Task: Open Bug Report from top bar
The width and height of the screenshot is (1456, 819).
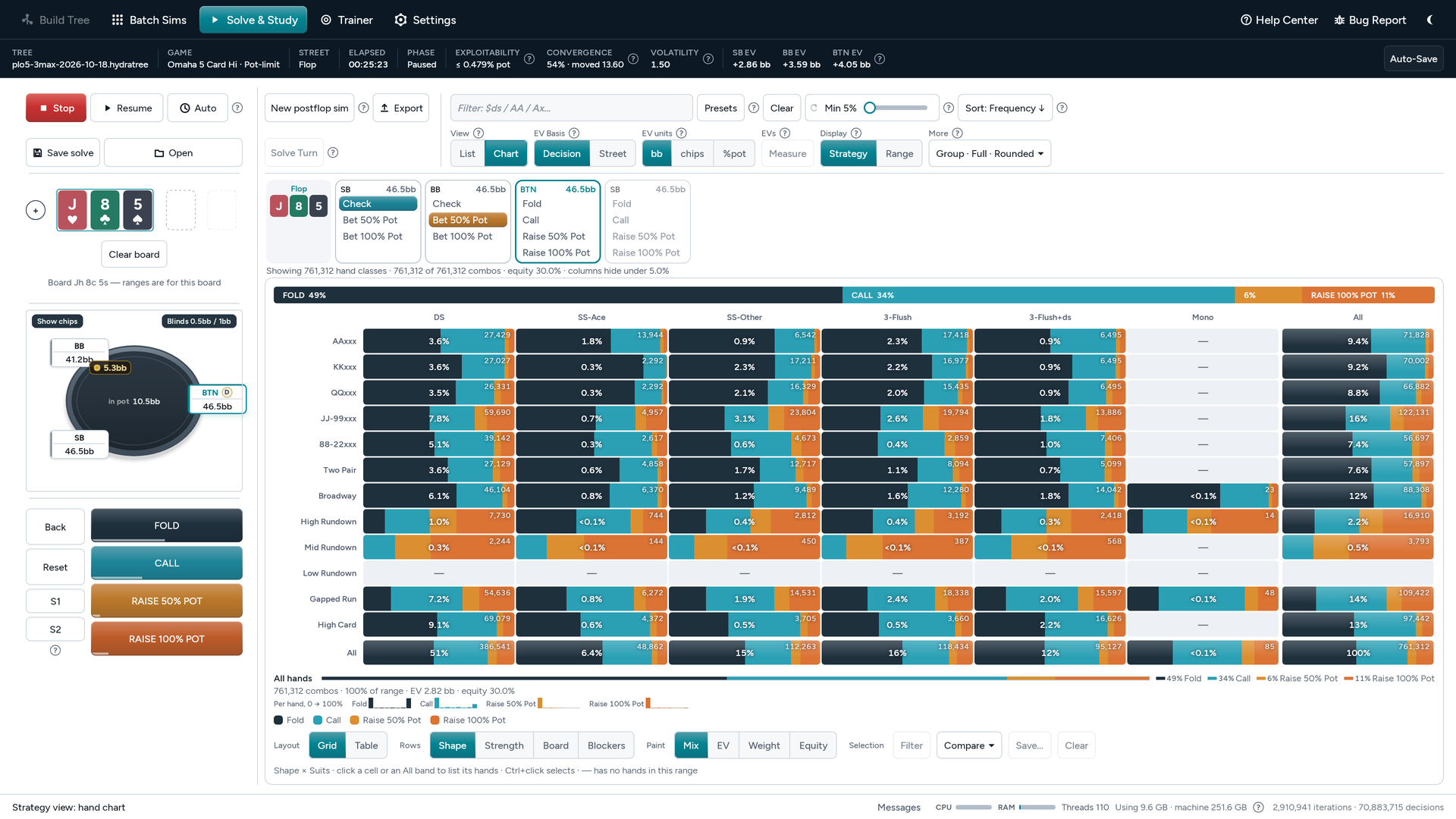Action: pyautogui.click(x=1370, y=20)
